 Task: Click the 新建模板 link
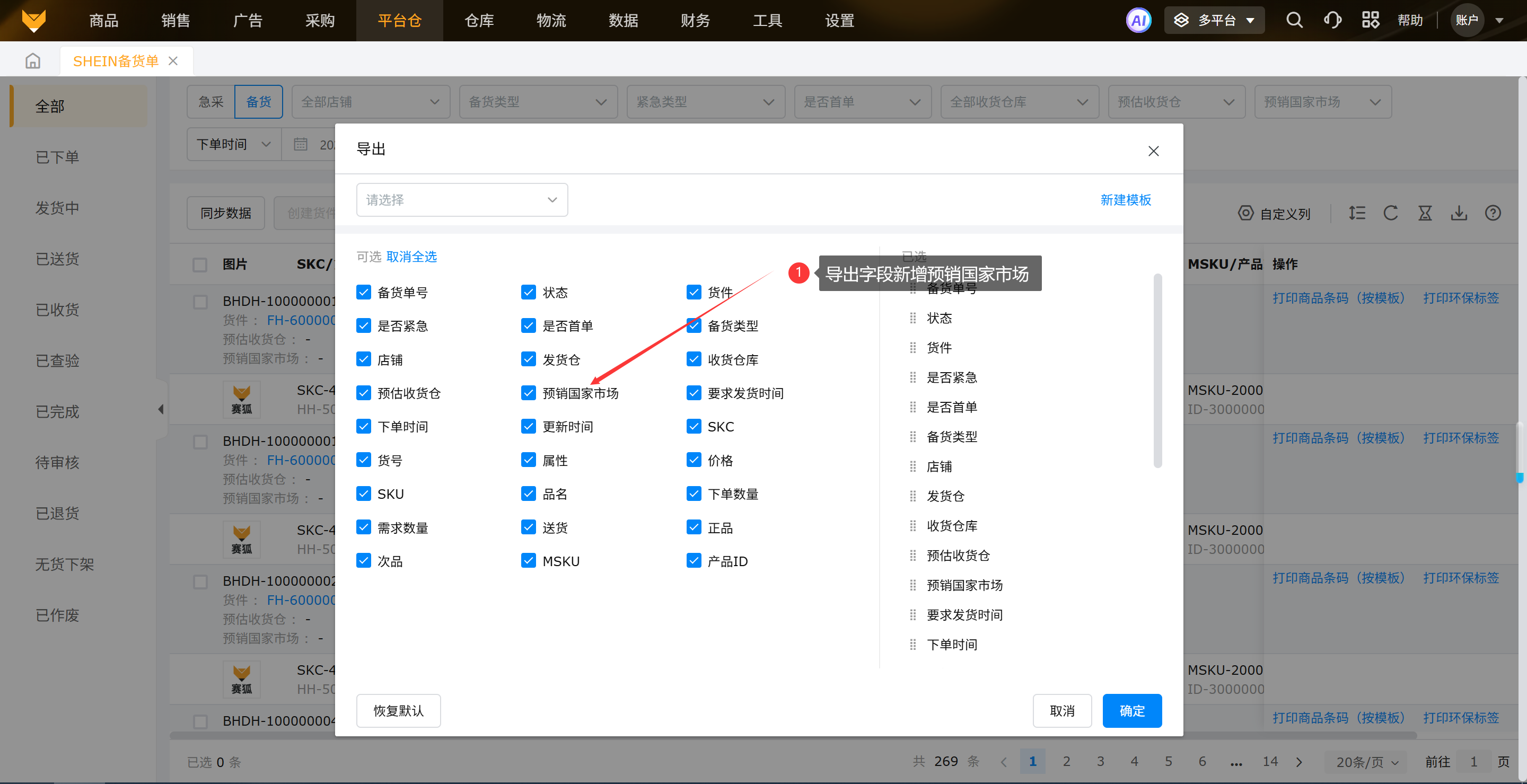pos(1126,200)
